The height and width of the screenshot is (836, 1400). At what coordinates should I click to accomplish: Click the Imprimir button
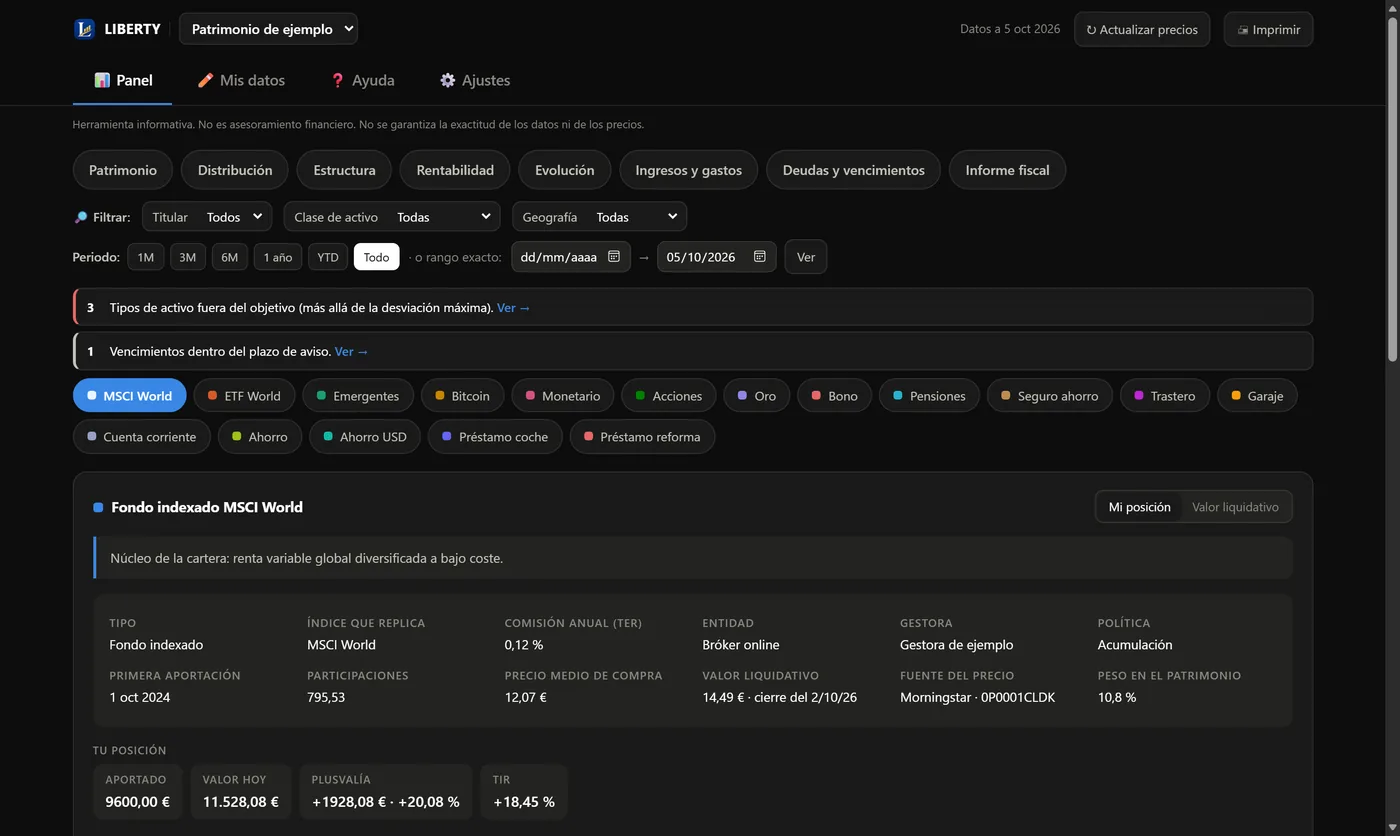click(x=1268, y=29)
